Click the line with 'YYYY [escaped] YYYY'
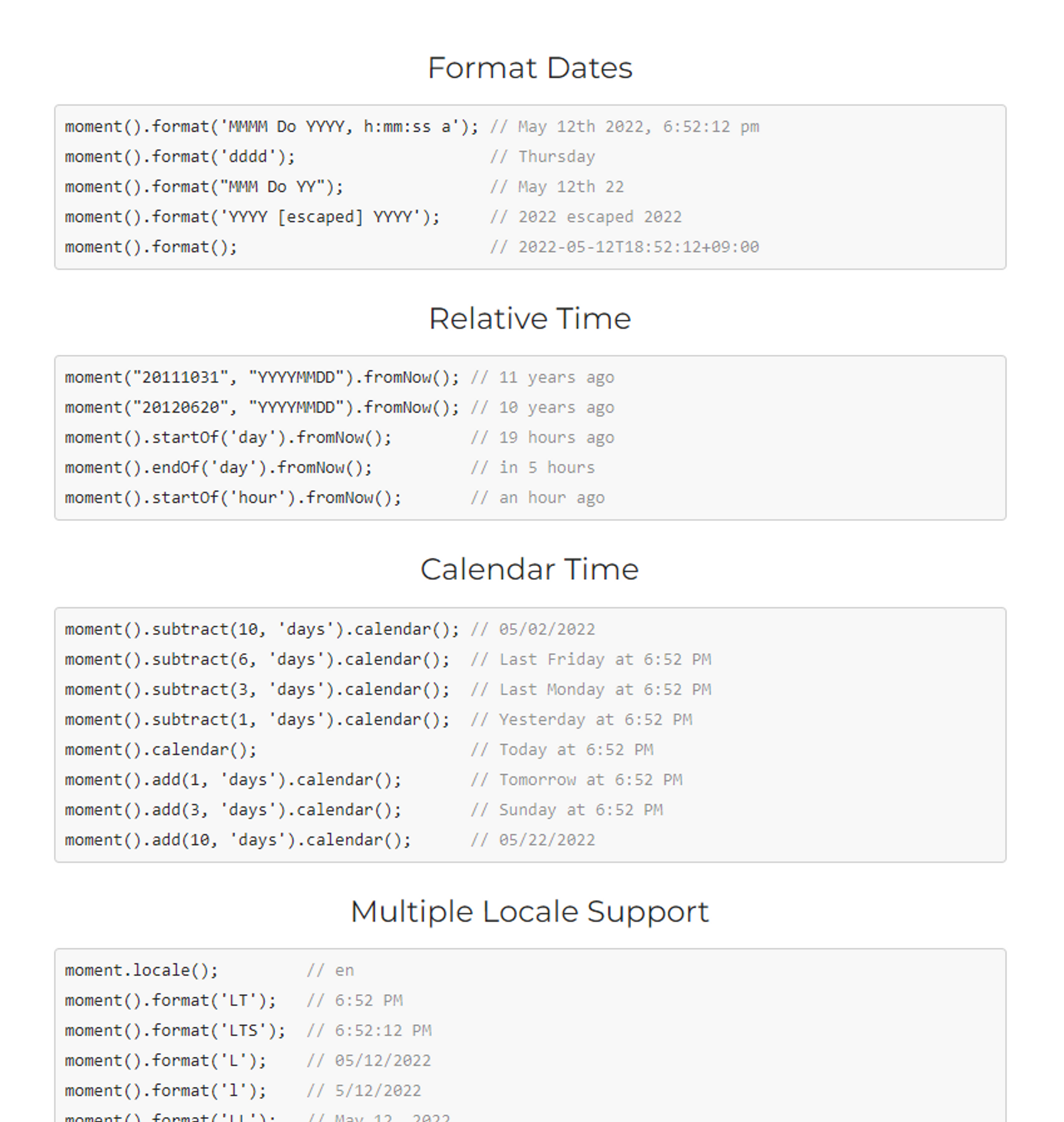The height and width of the screenshot is (1122, 1064). 252,217
